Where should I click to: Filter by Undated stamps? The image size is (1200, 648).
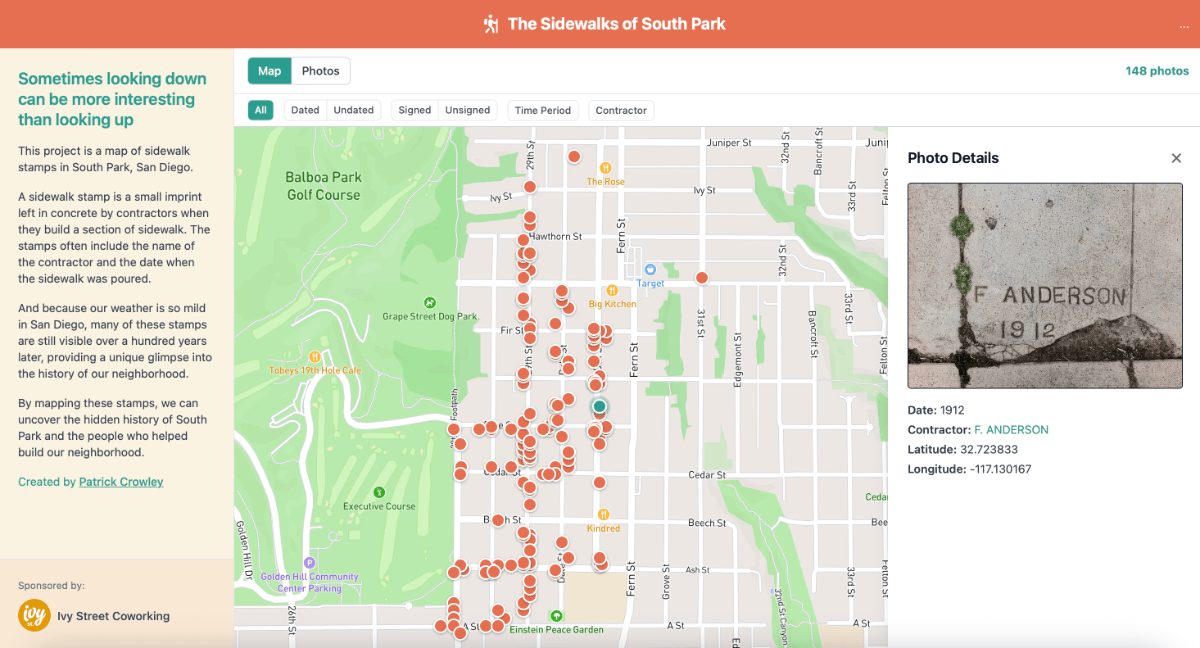(x=354, y=110)
